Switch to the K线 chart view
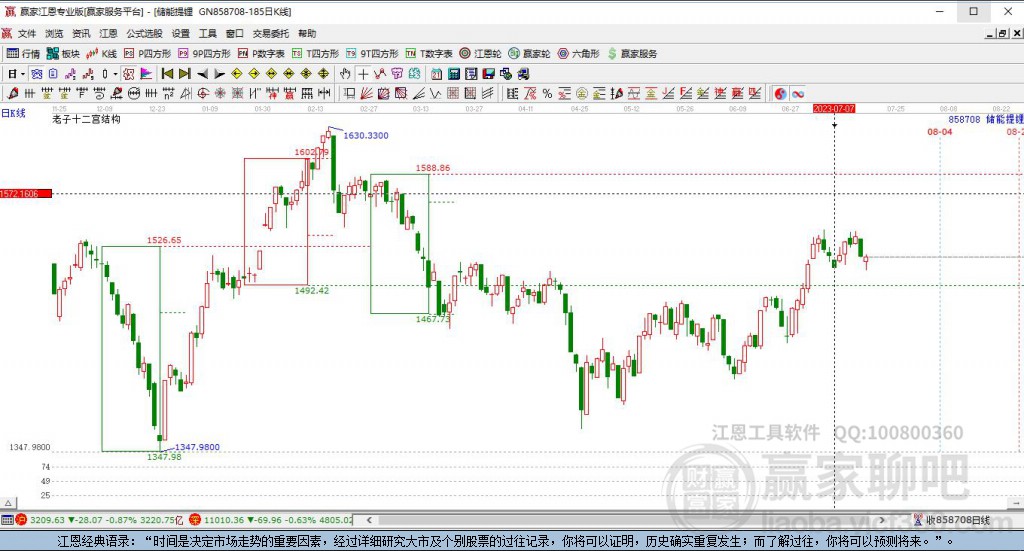The height and width of the screenshot is (551, 1024). (x=102, y=54)
